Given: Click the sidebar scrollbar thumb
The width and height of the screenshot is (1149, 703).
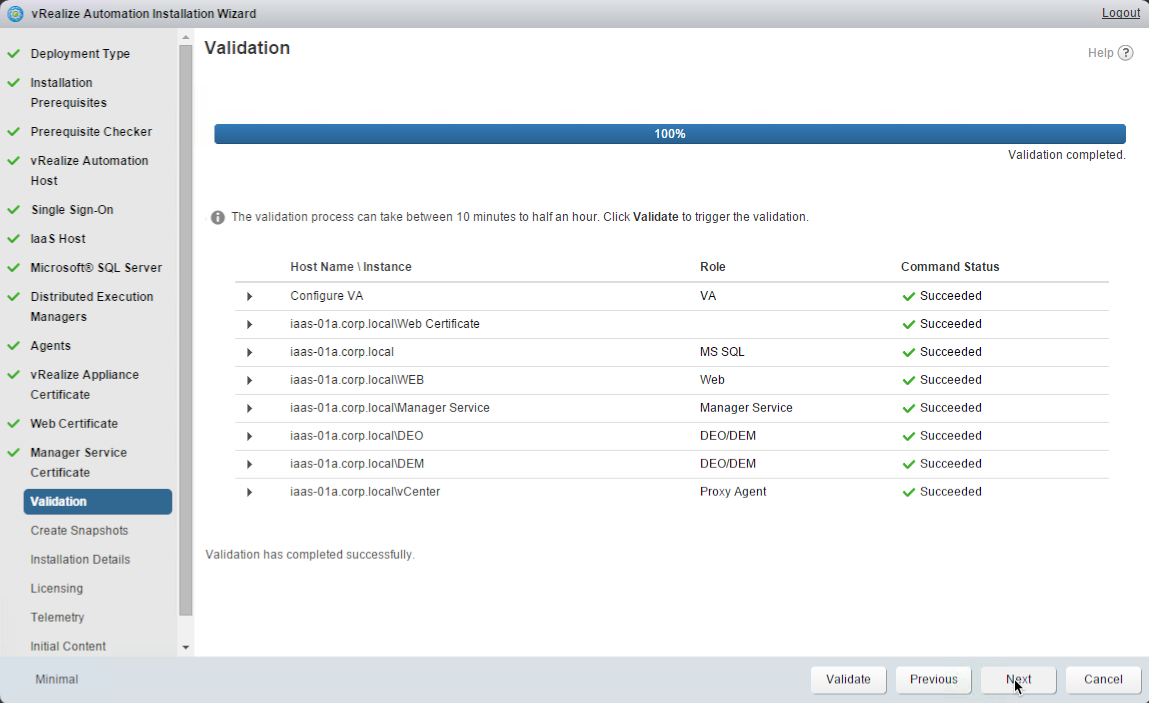Looking at the screenshot, I should point(185,330).
